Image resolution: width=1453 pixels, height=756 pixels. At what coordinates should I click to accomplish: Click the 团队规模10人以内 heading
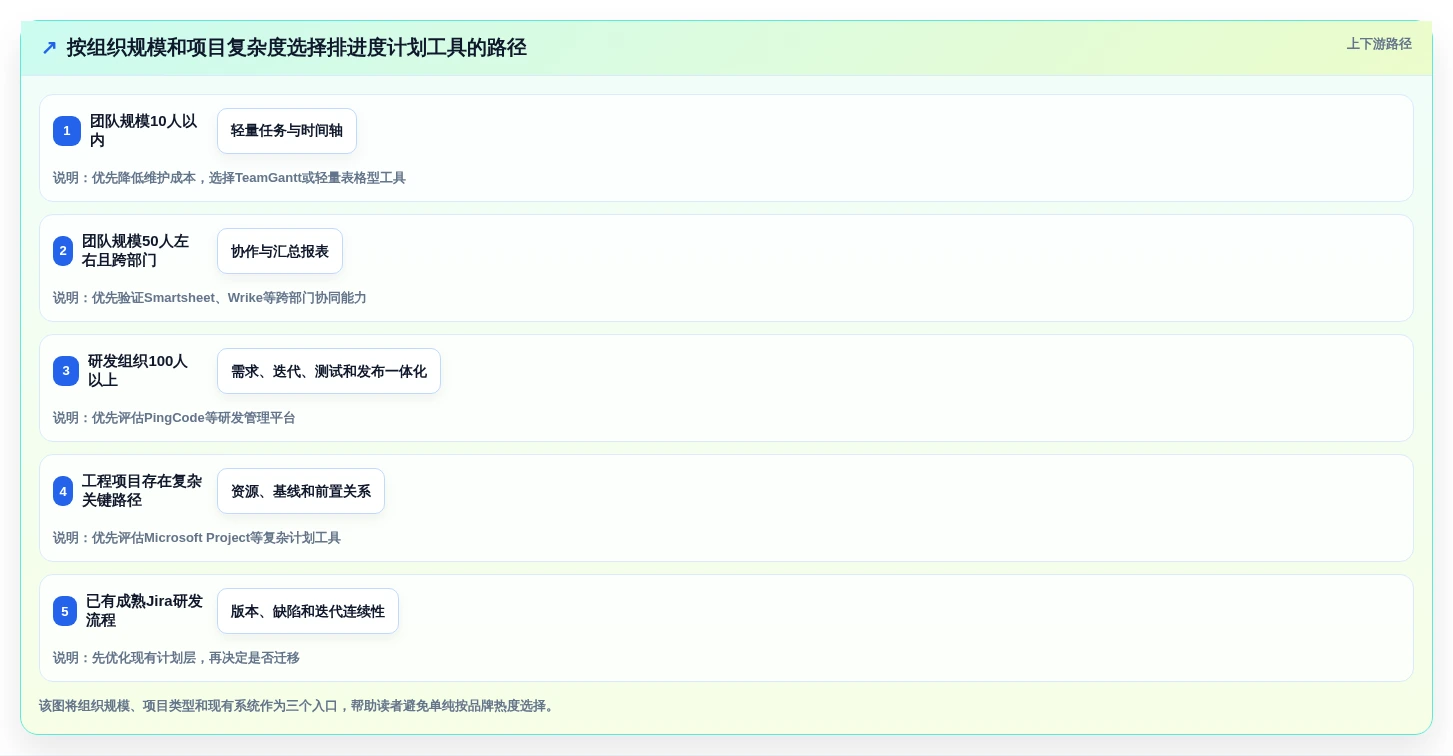(146, 131)
